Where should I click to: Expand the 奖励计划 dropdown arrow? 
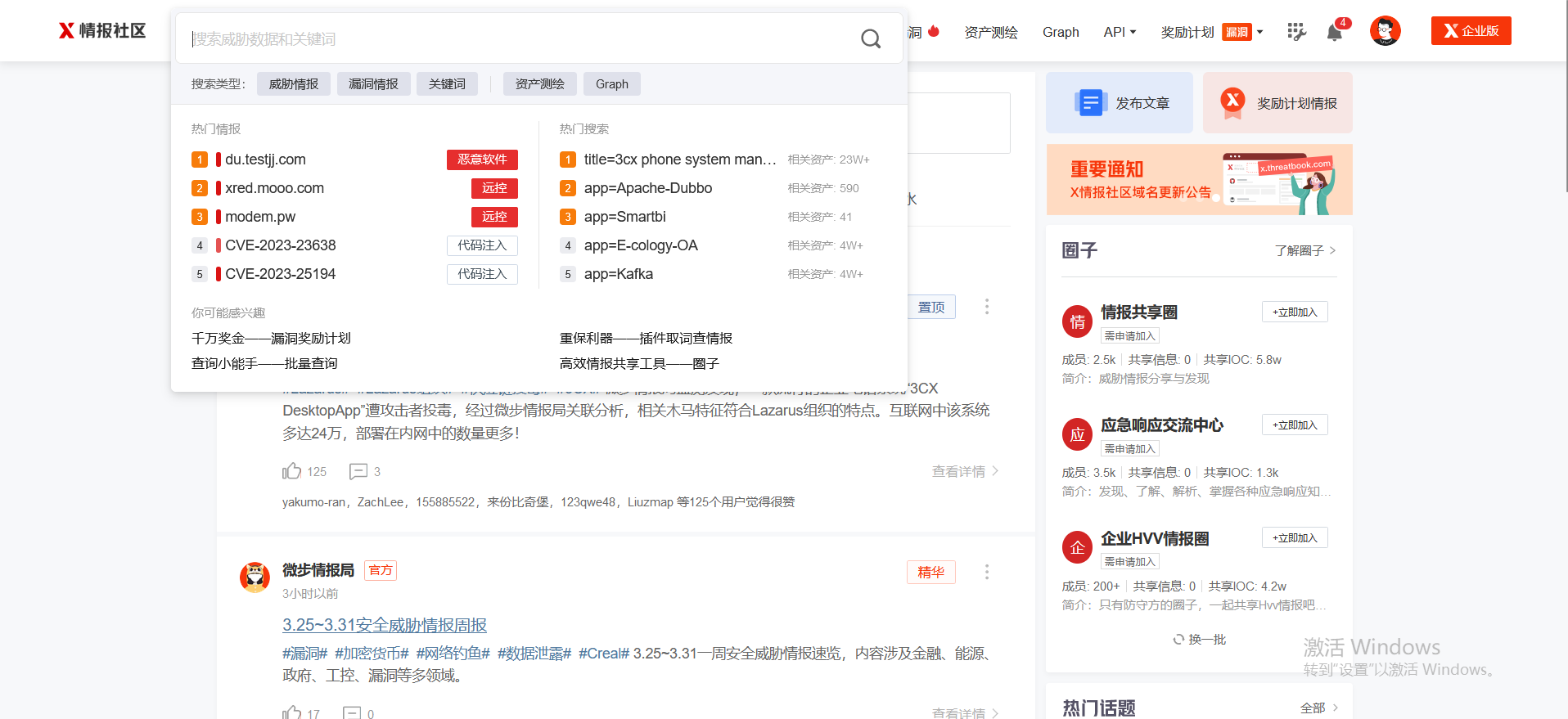1259,32
